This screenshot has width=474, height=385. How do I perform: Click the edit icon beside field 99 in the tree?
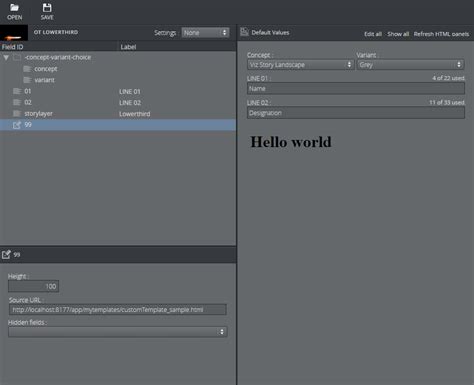tap(17, 125)
